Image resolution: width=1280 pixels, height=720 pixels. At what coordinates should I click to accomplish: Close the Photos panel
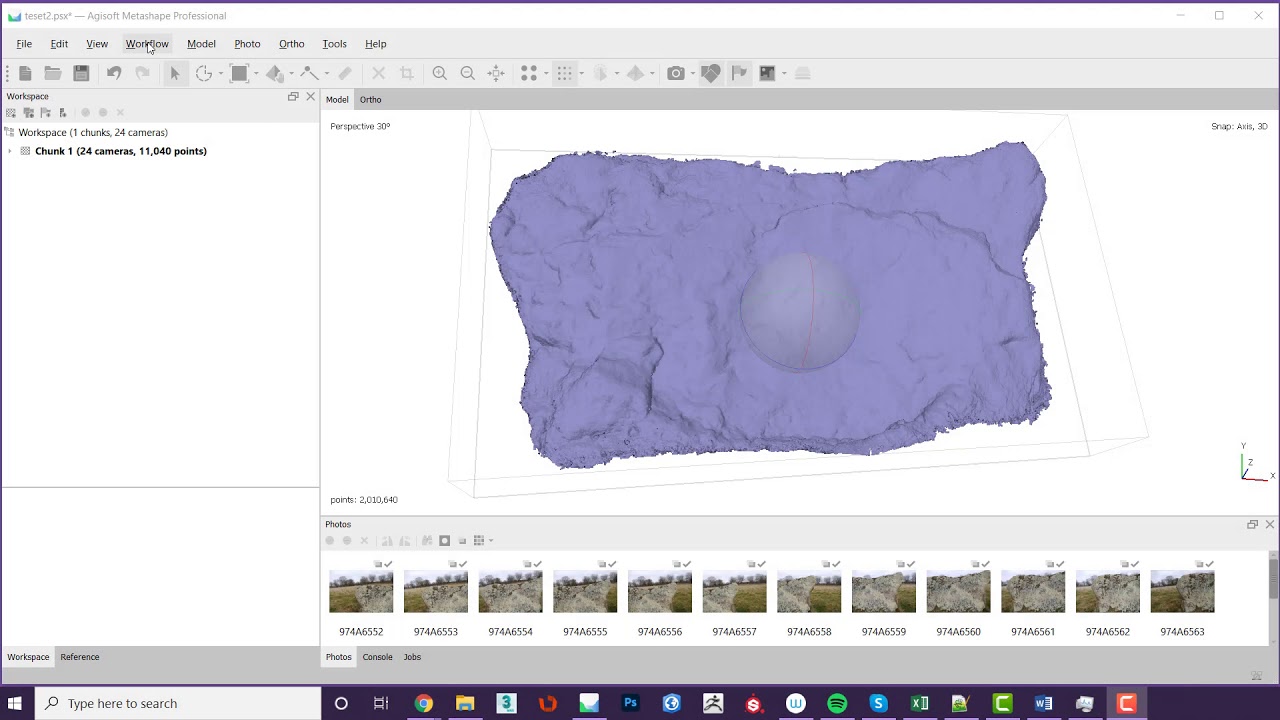click(1270, 524)
